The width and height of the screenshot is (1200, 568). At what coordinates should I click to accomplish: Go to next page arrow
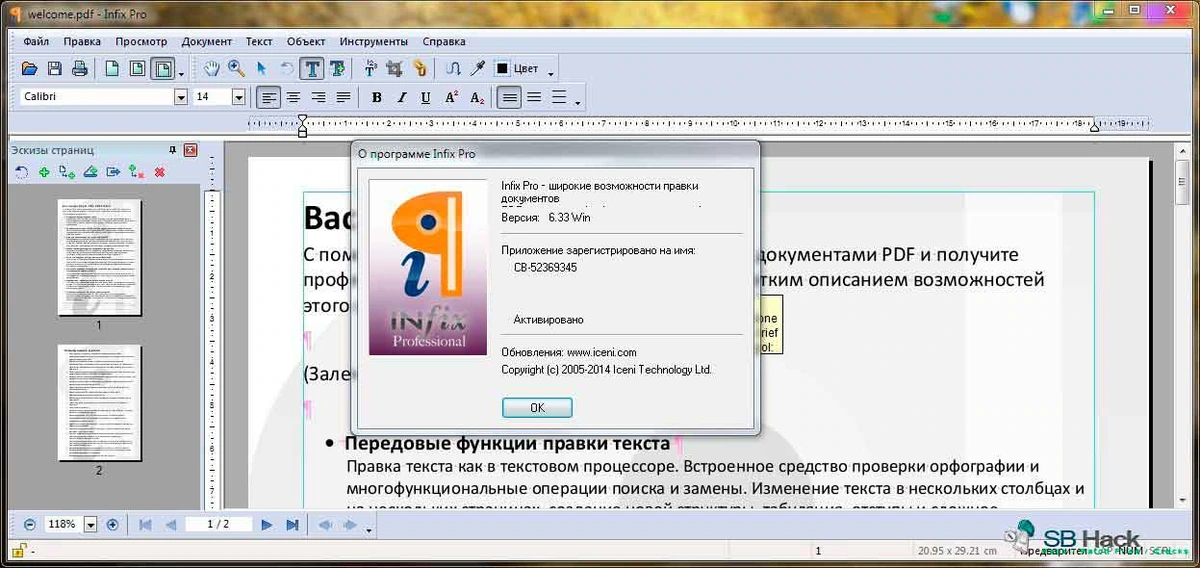pyautogui.click(x=267, y=524)
